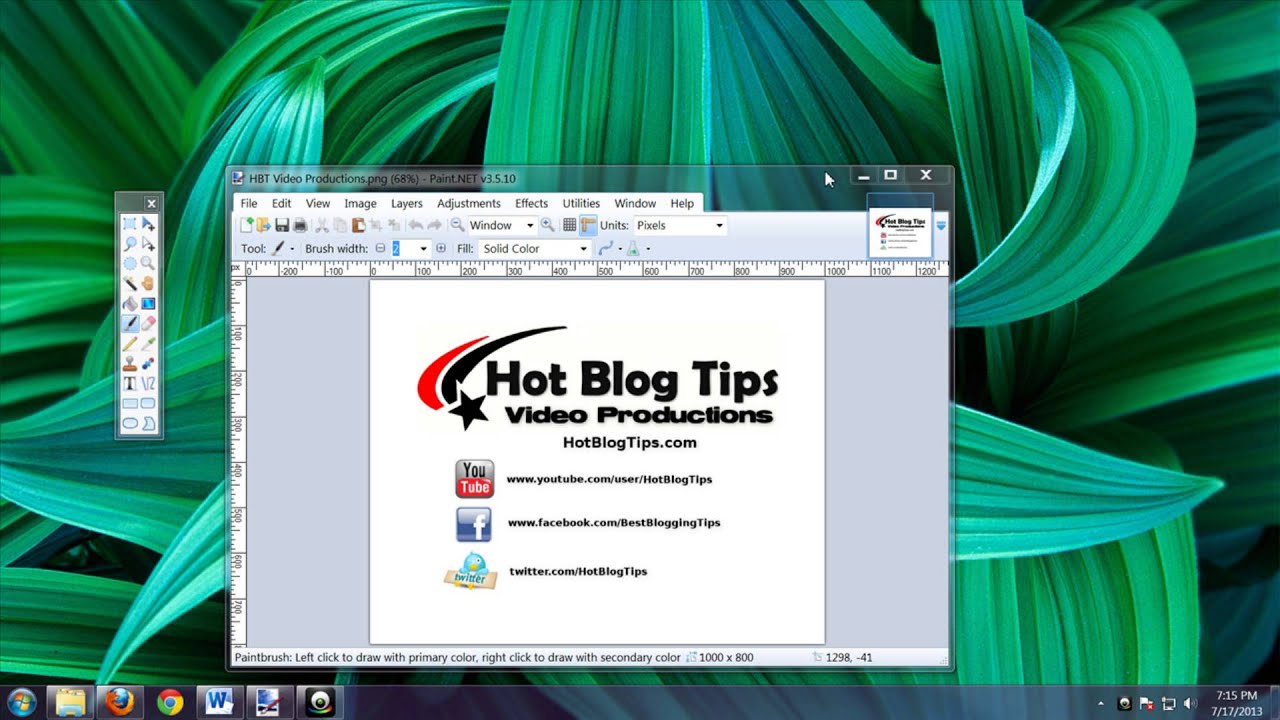Click the Copy toolbar icon

pyautogui.click(x=340, y=225)
